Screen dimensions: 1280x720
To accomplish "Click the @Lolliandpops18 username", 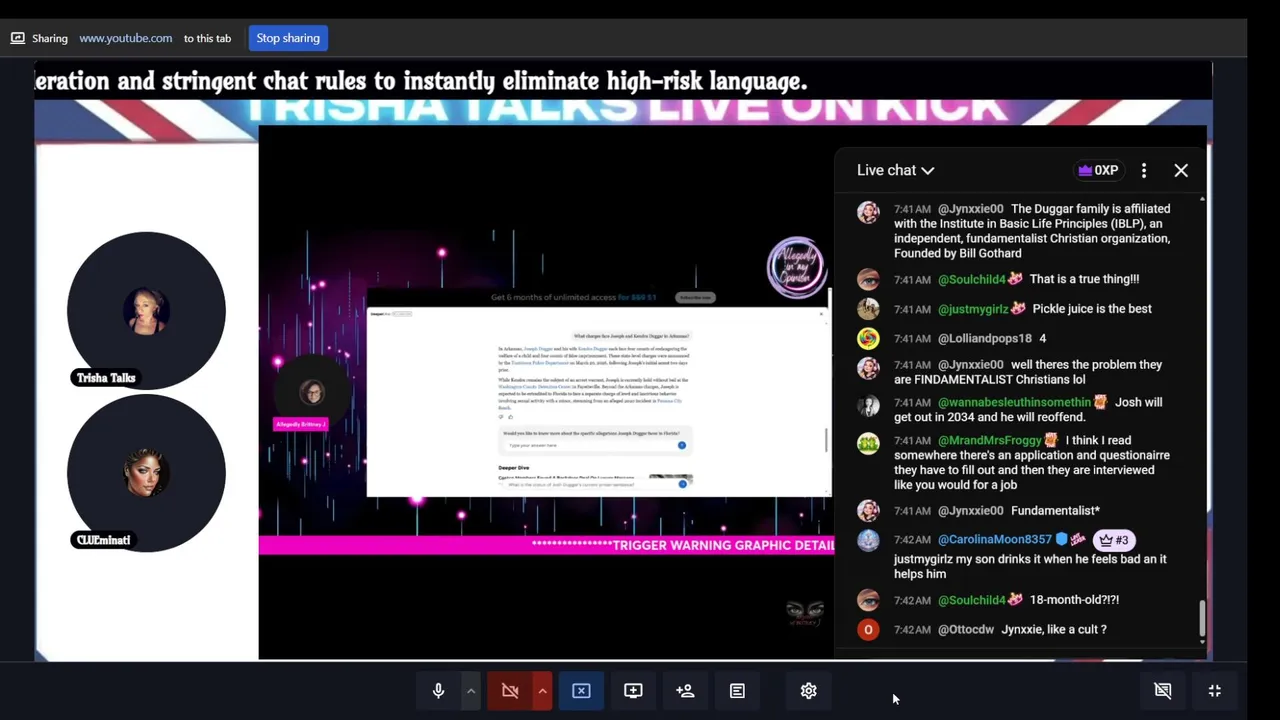I will (x=985, y=339).
